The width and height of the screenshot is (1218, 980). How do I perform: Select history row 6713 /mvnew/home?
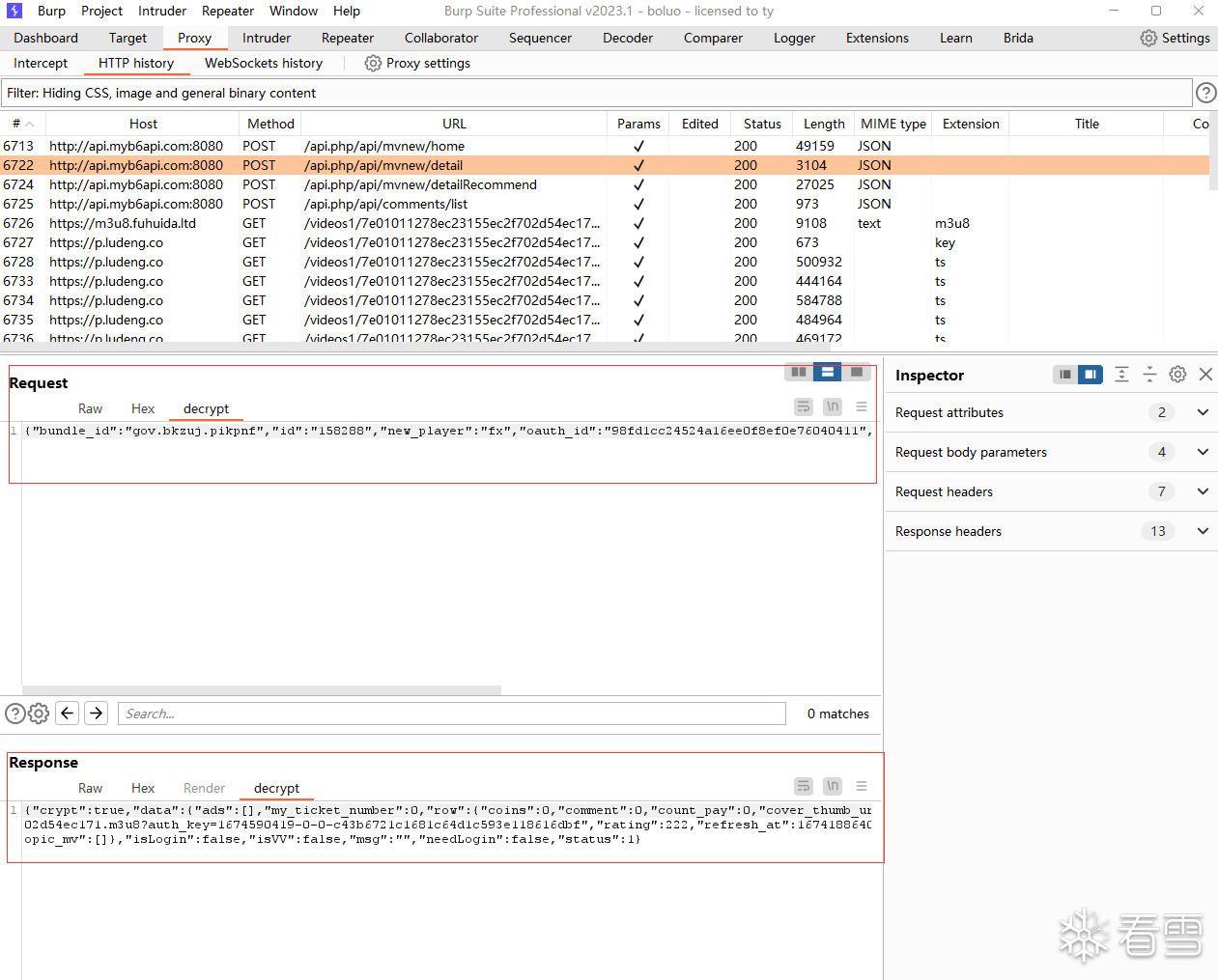point(605,146)
